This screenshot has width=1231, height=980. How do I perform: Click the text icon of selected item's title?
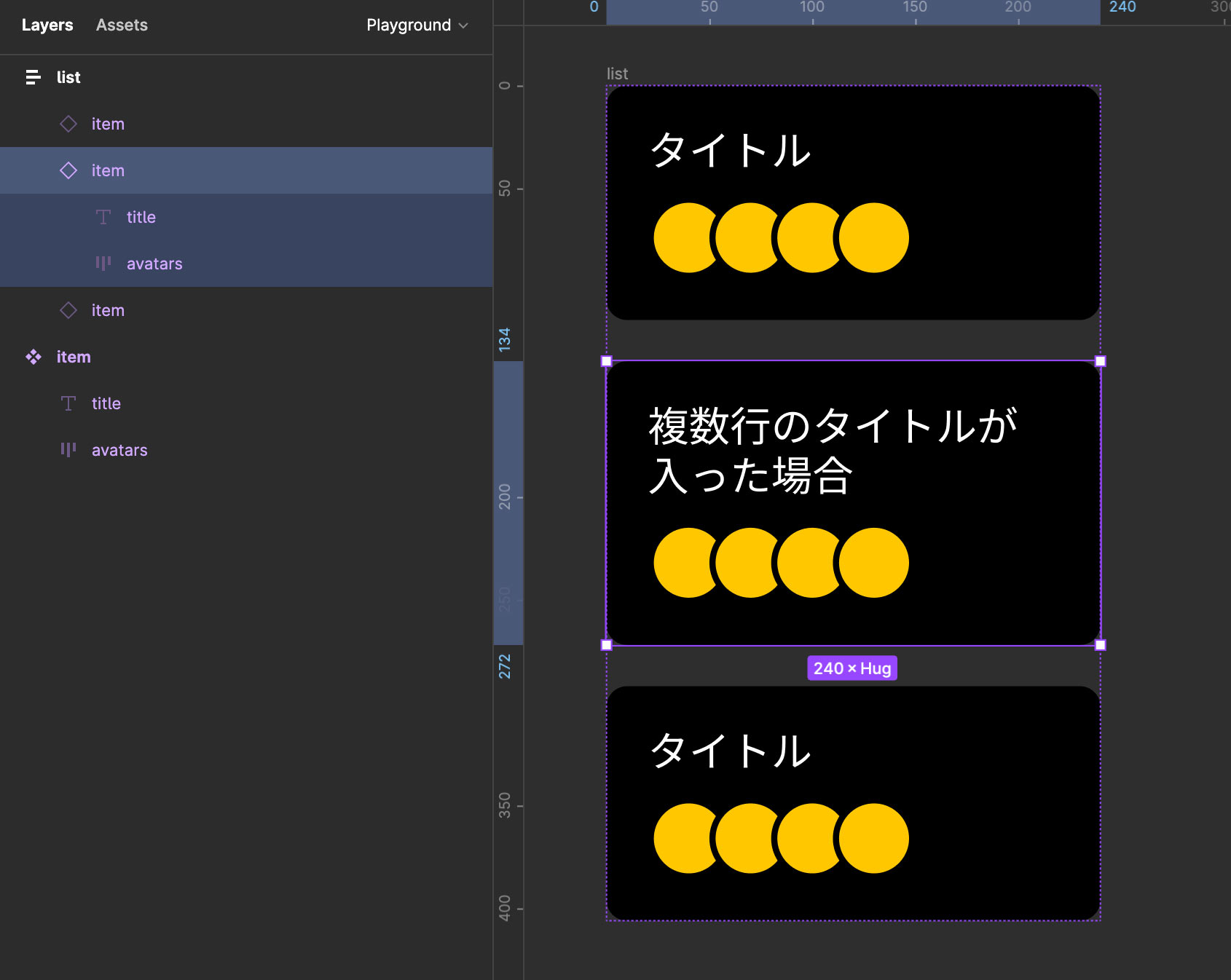(x=103, y=217)
